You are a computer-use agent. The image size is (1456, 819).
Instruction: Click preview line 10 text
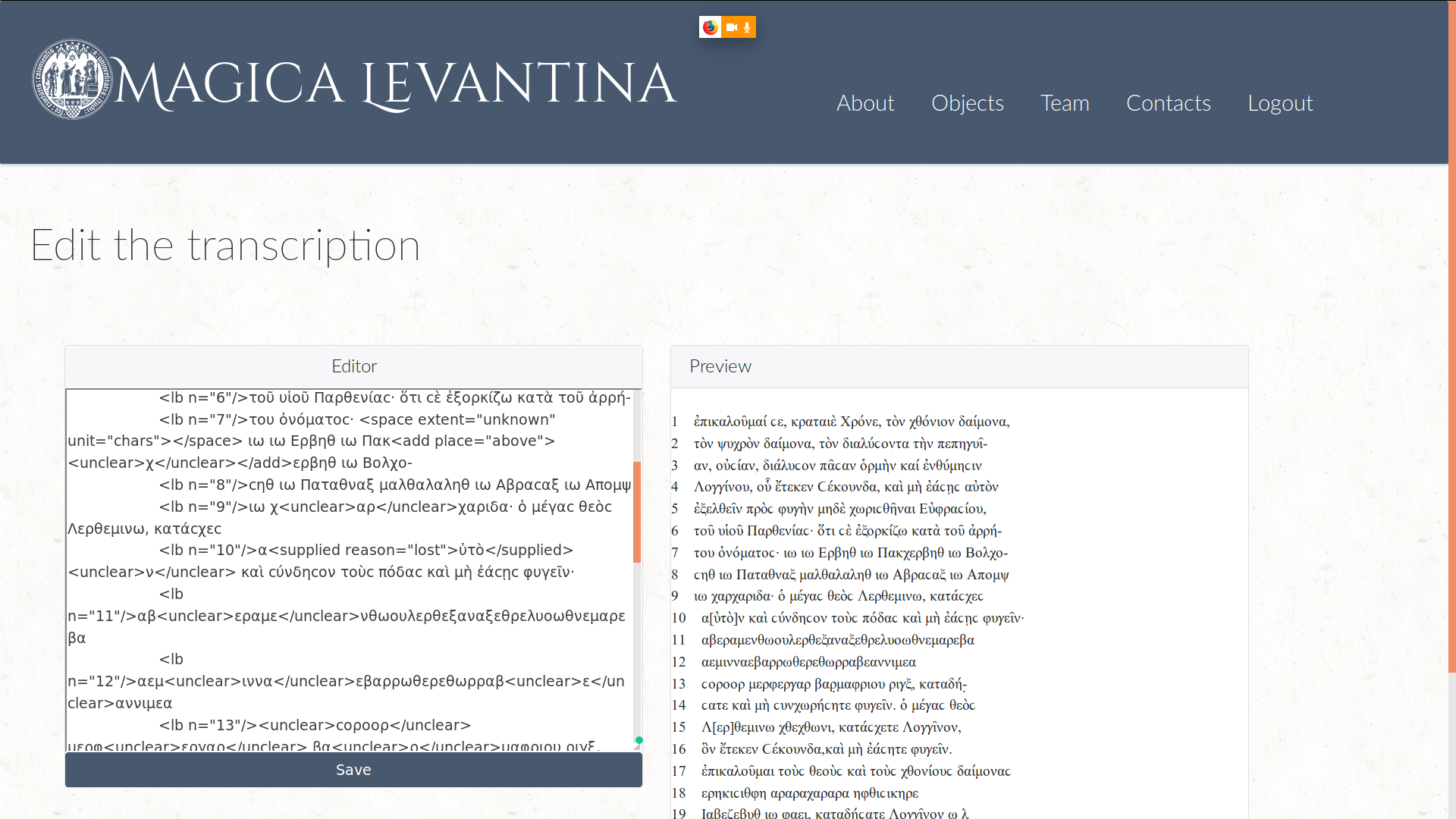pyautogui.click(x=862, y=618)
